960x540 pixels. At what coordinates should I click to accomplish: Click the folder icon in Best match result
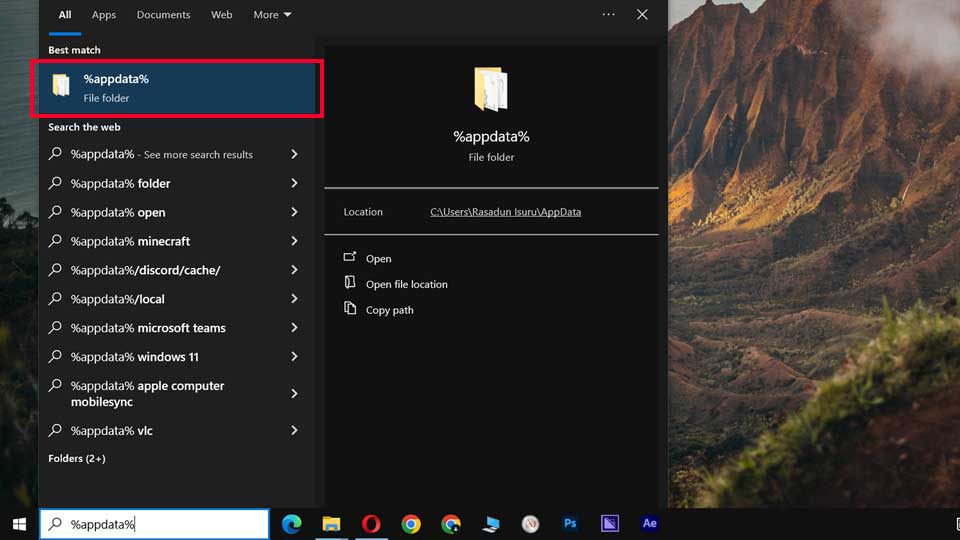pos(61,85)
